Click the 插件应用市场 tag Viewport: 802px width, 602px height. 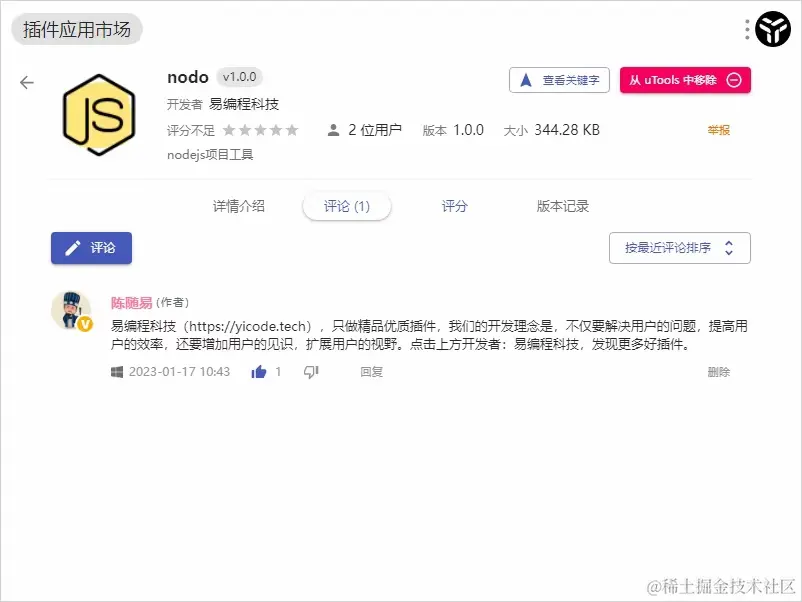point(77,30)
